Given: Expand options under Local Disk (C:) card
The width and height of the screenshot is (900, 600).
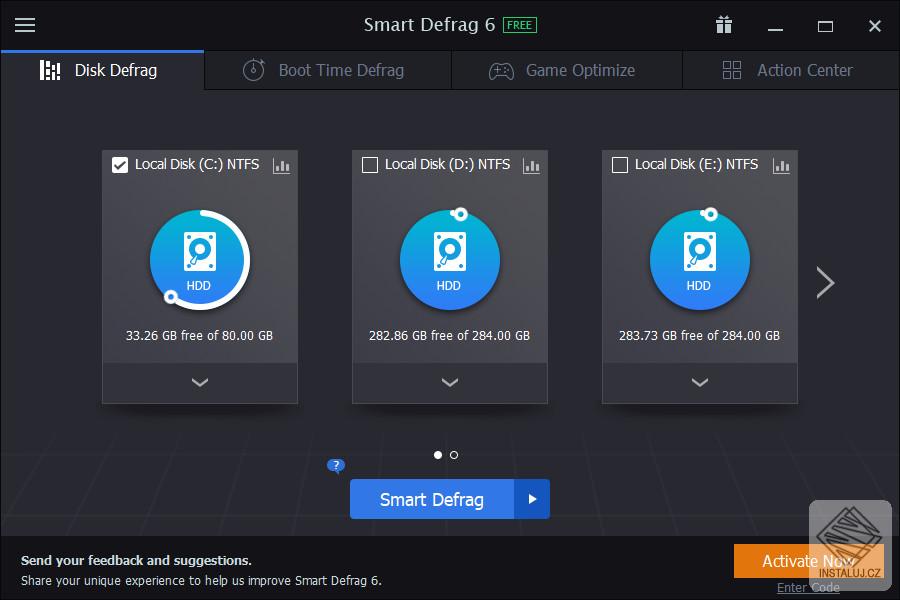Looking at the screenshot, I should pos(200,382).
